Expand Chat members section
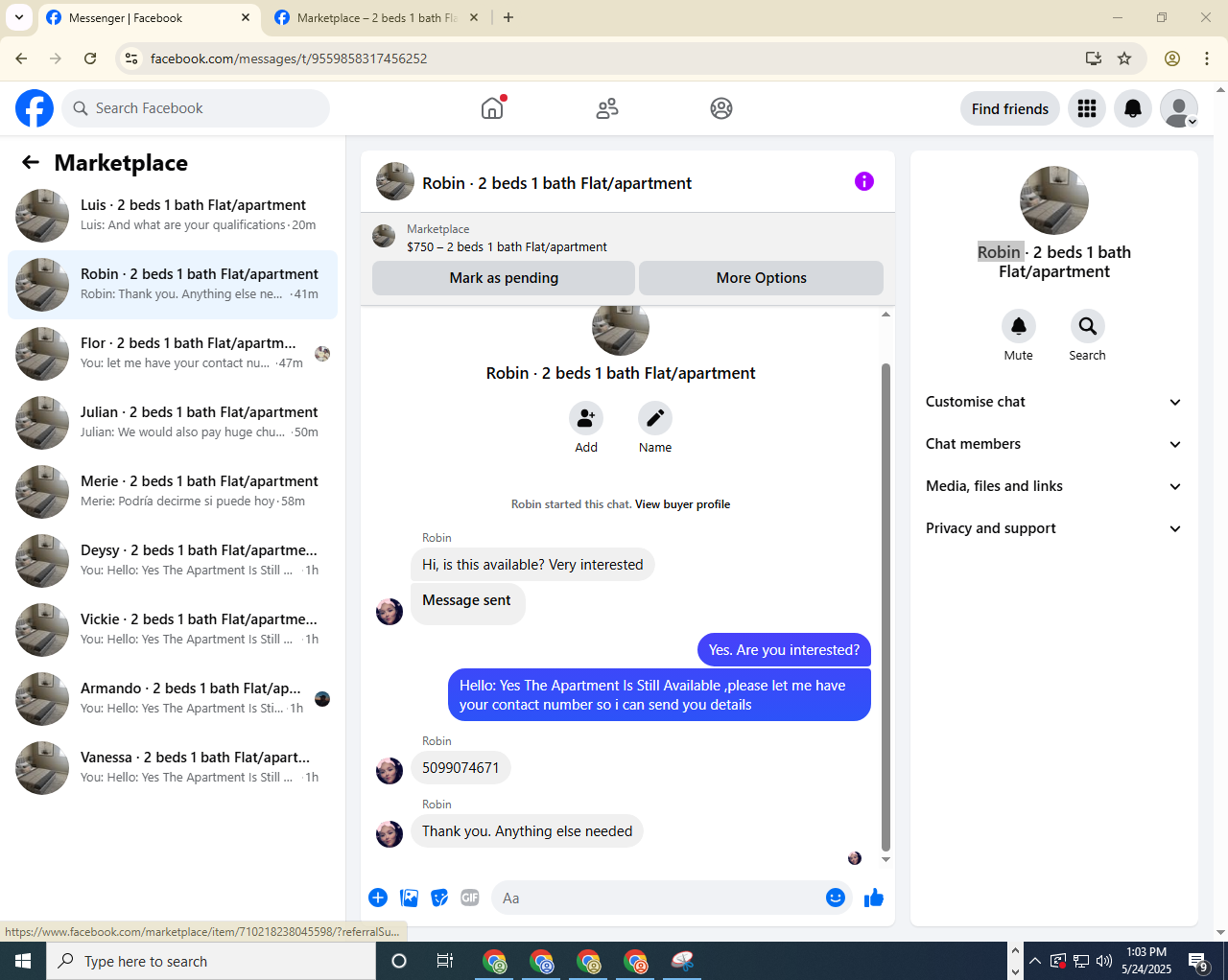This screenshot has height=980, width=1228. 1053,444
